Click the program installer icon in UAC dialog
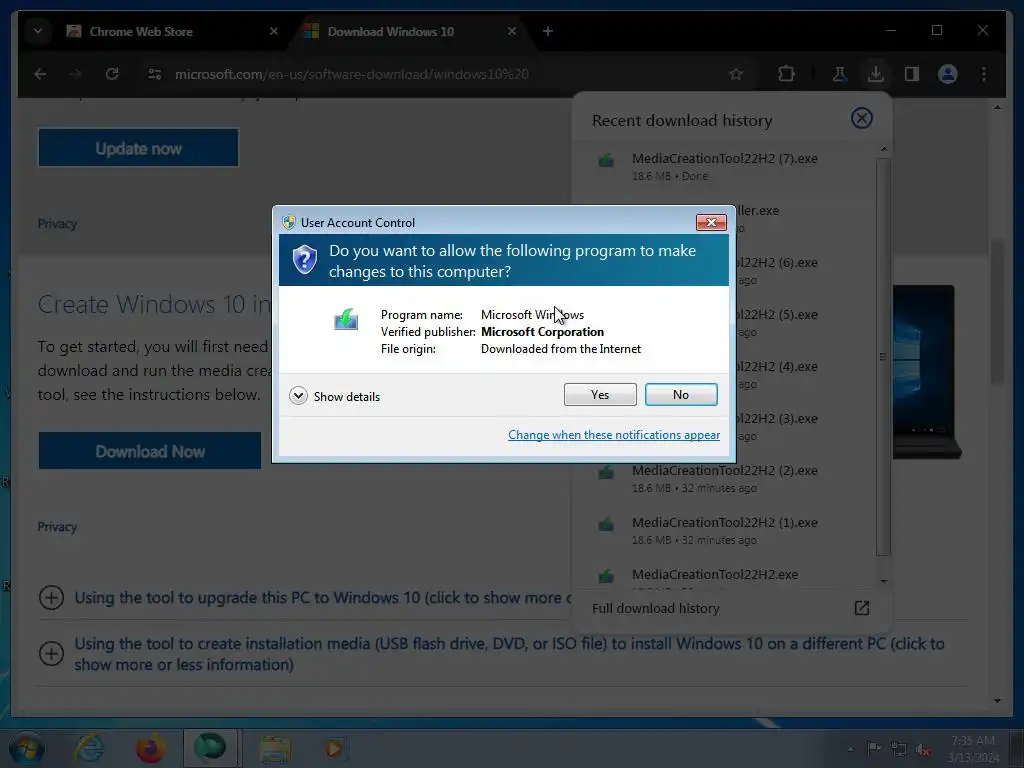Image resolution: width=1024 pixels, height=768 pixels. [346, 320]
